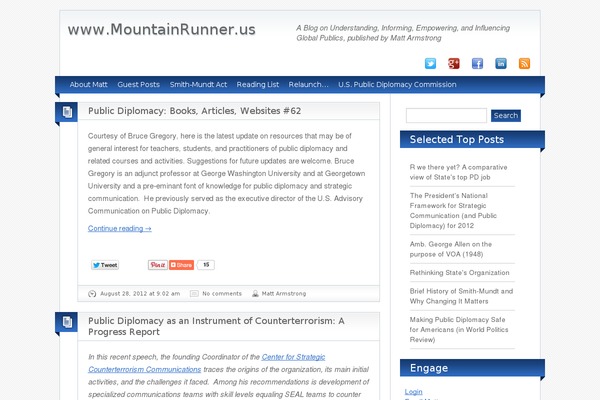The width and height of the screenshot is (600, 400).
Task: Open U.S. Public Diplomacy Commission menu item
Action: 397,85
